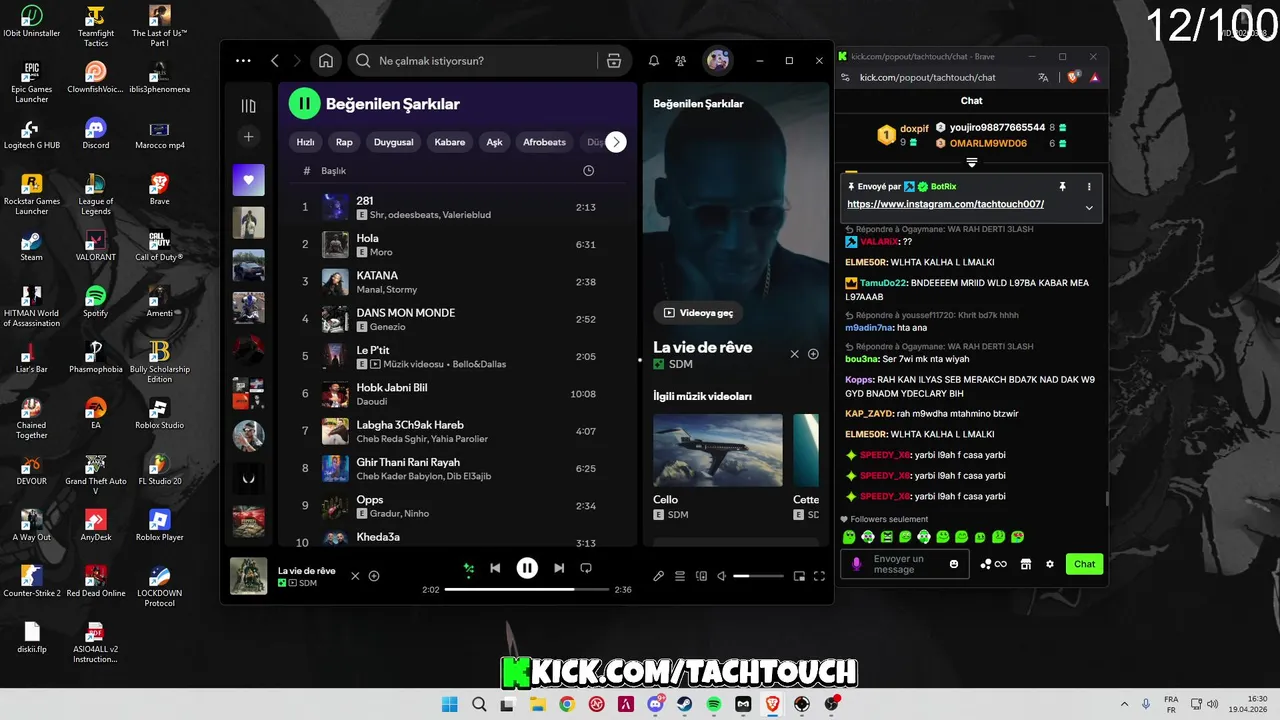Collapse Your Library sidebar icon
1280x720 pixels.
[249, 106]
